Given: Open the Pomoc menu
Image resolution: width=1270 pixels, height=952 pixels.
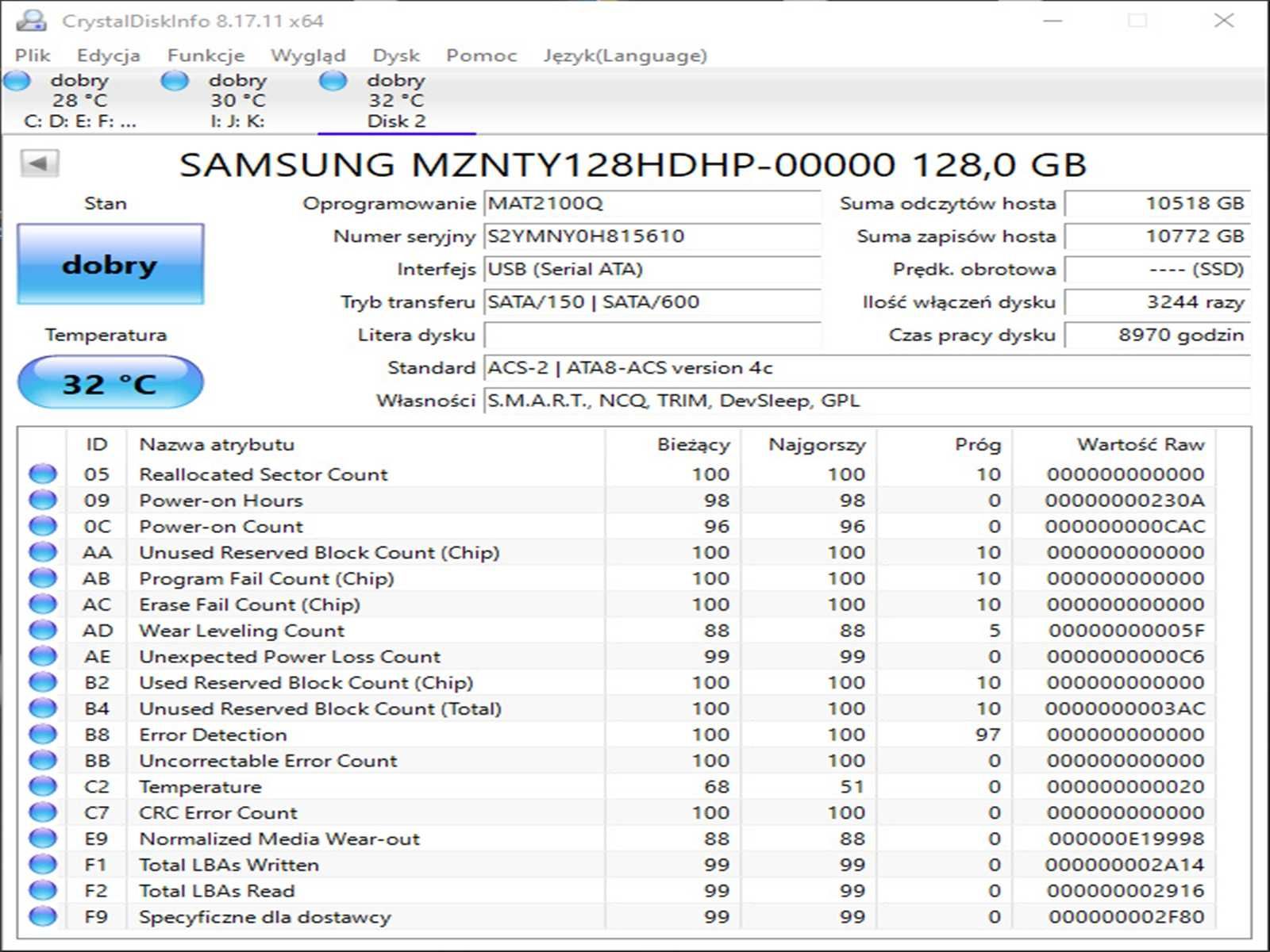Looking at the screenshot, I should pyautogui.click(x=481, y=56).
